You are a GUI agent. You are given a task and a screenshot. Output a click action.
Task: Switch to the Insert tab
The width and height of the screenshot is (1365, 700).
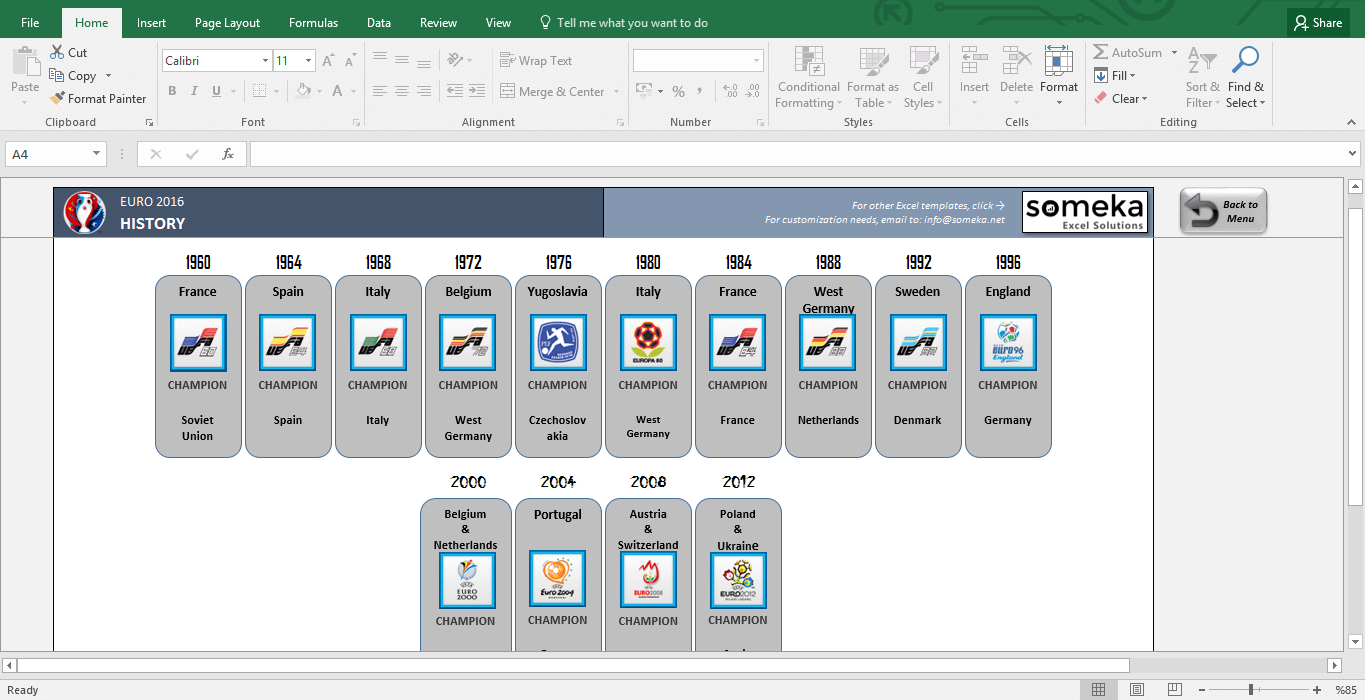coord(152,23)
